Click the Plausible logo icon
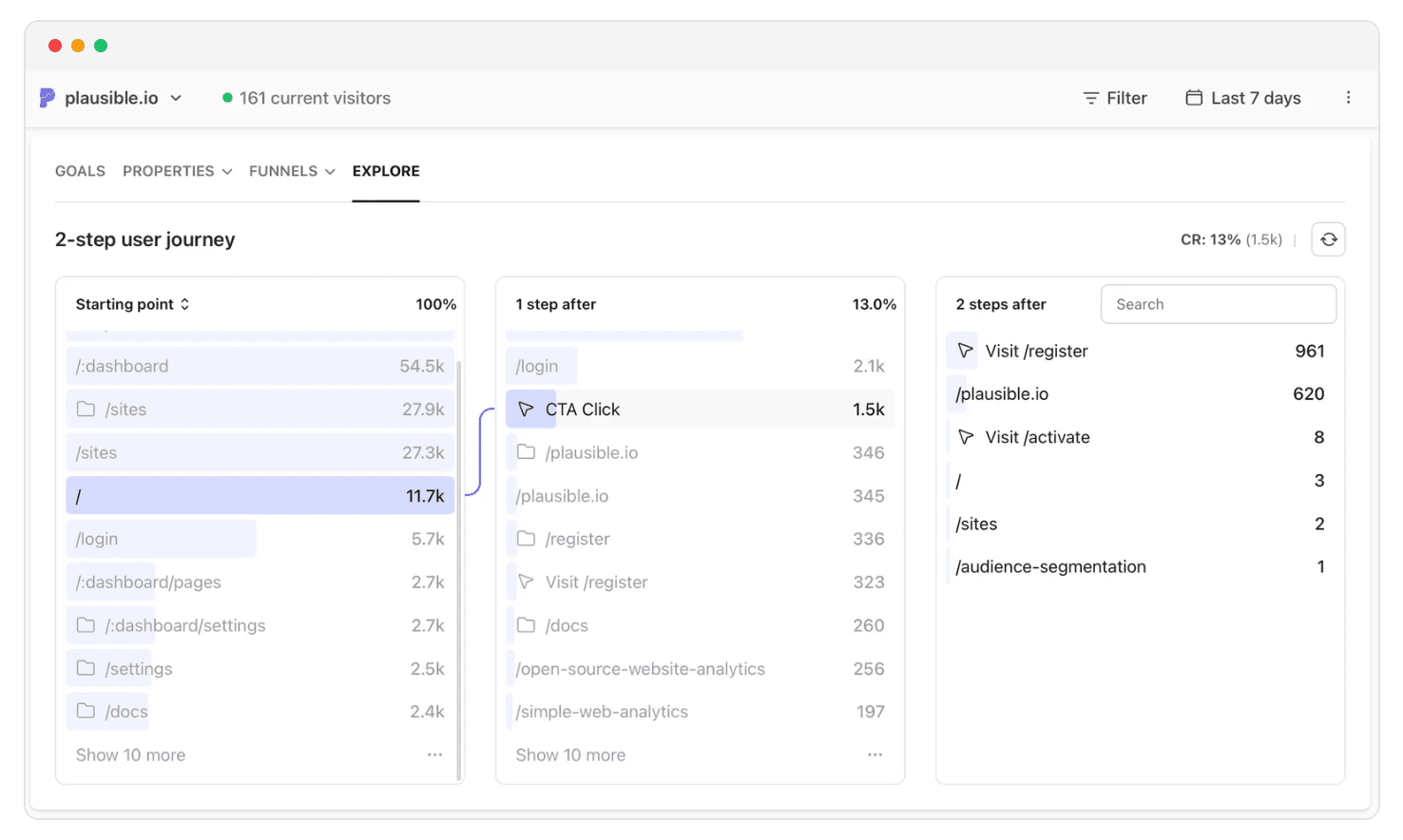Screen dimensions: 1403x840 [x=47, y=98]
